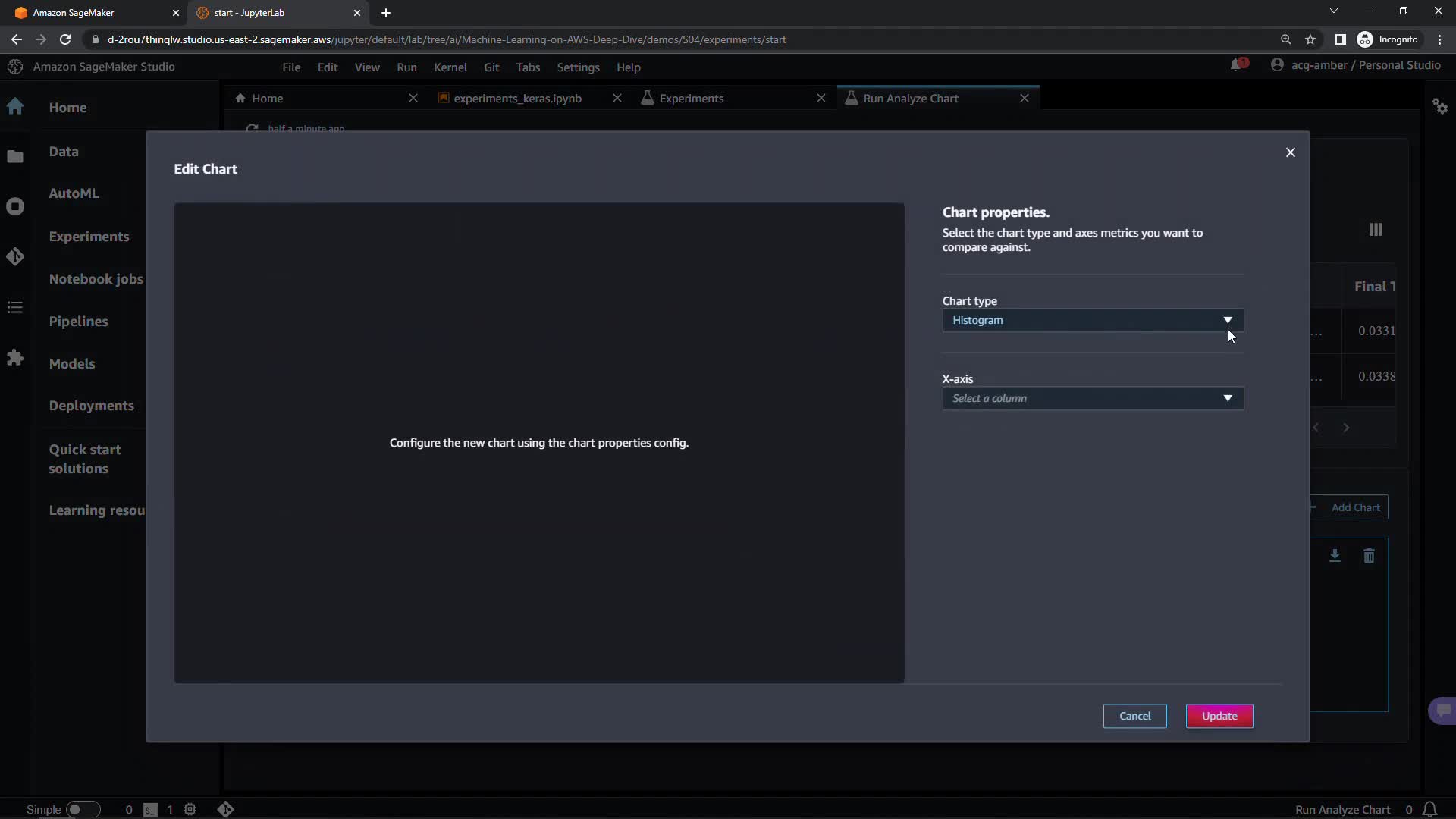This screenshot has width=1456, height=819.
Task: Open table of contents list icon
Action: click(15, 307)
